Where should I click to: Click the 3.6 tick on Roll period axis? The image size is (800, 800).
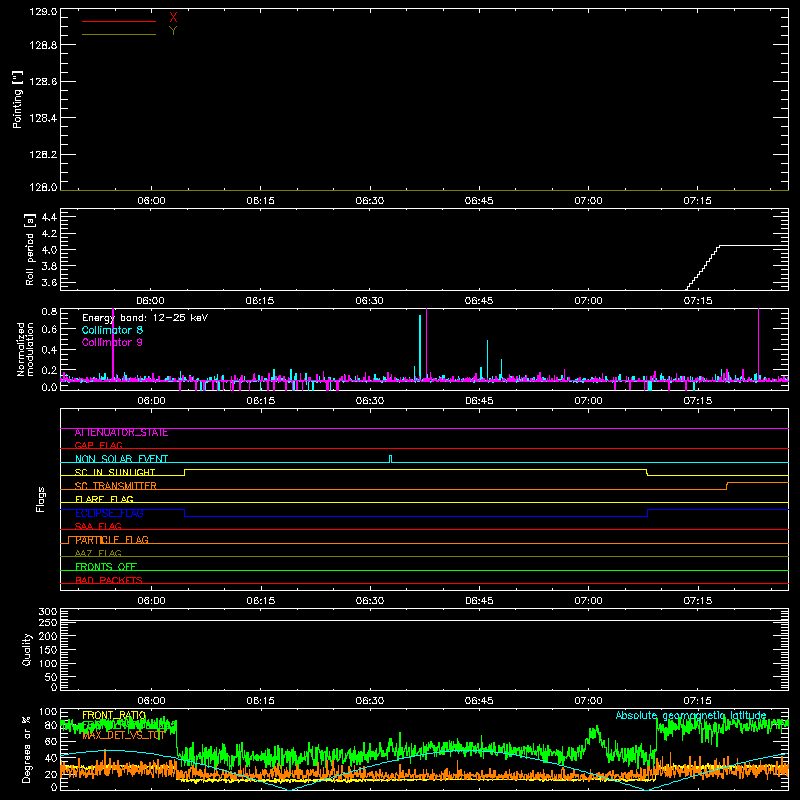point(49,282)
